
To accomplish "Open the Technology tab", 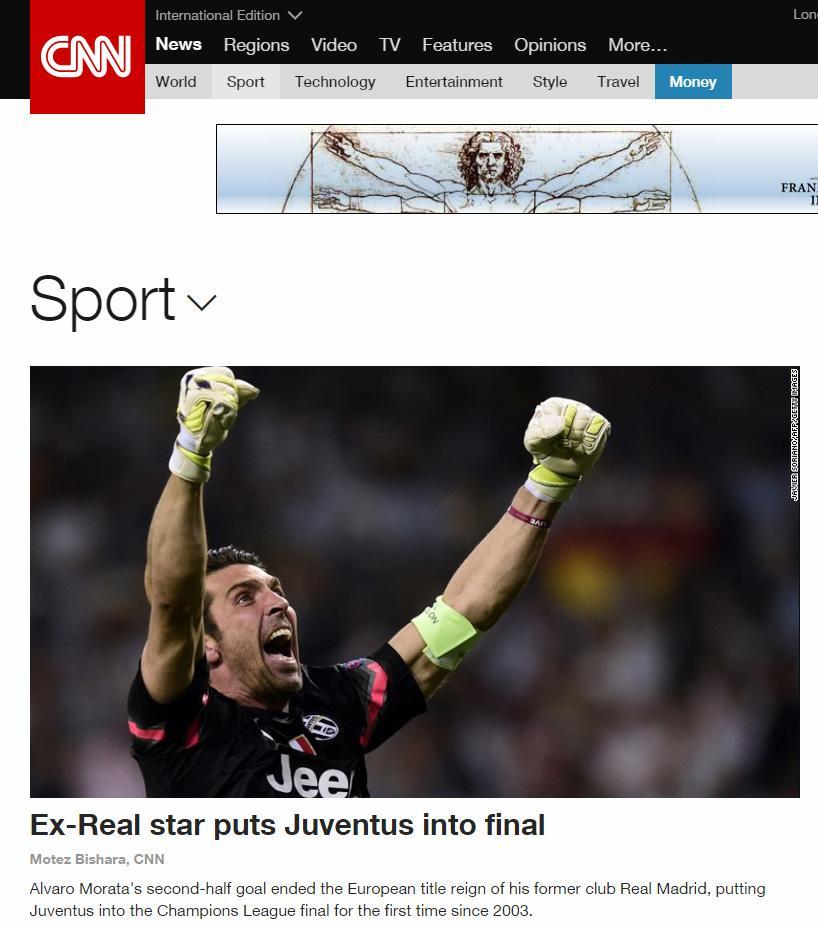I will tap(335, 81).
